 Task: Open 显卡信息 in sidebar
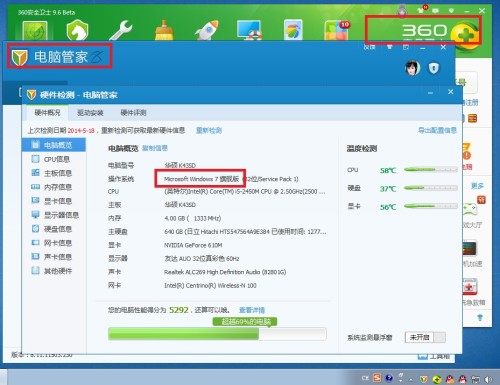[54, 201]
